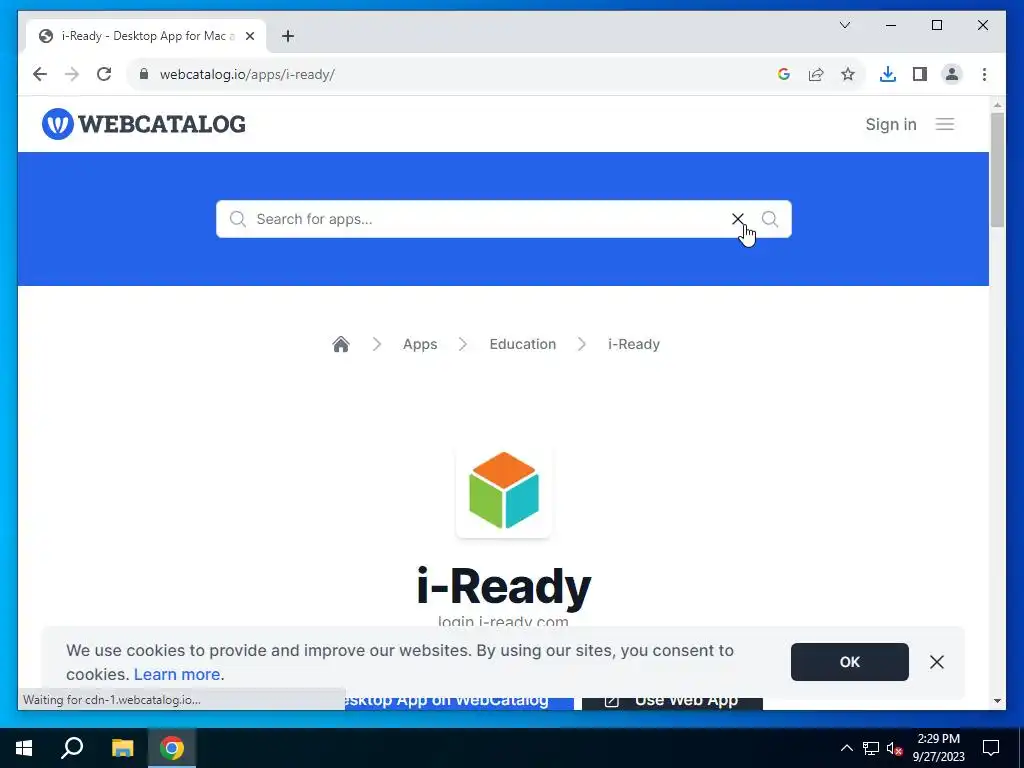Open the Windows Start menu
This screenshot has width=1024, height=768.
(x=24, y=748)
